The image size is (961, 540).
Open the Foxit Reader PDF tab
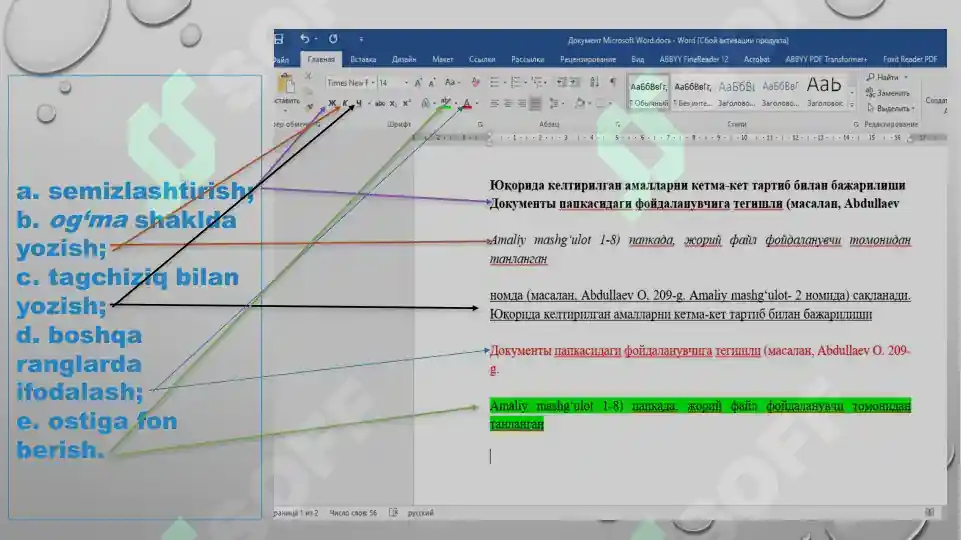pyautogui.click(x=910, y=59)
